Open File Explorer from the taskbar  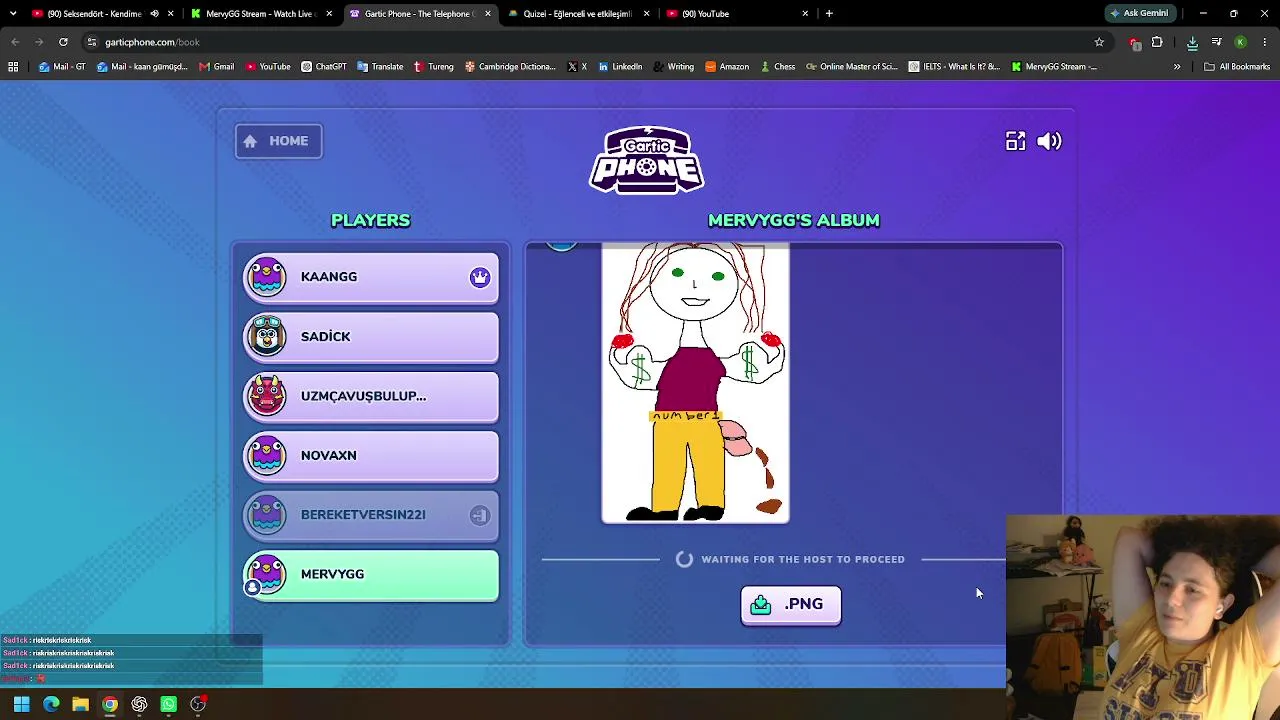(x=80, y=704)
